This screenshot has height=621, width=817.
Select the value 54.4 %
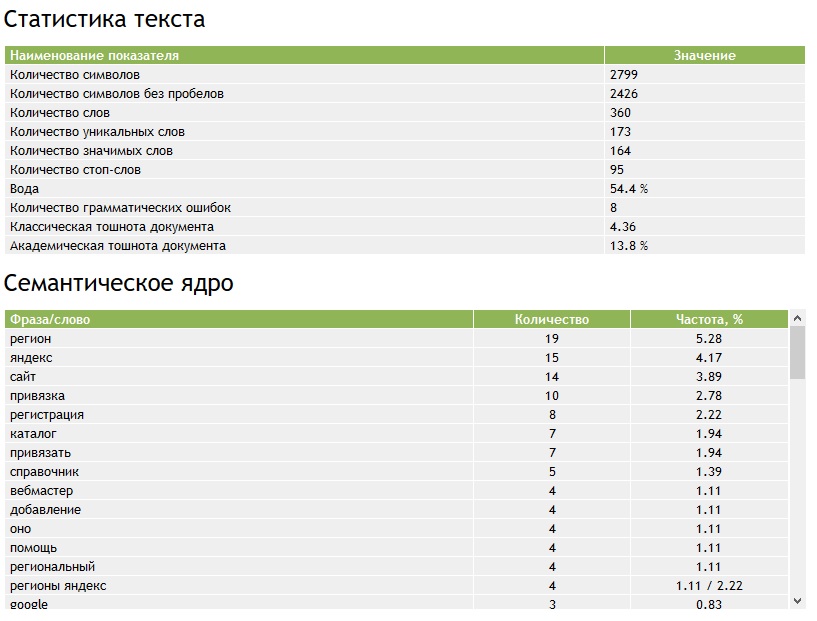click(x=629, y=189)
